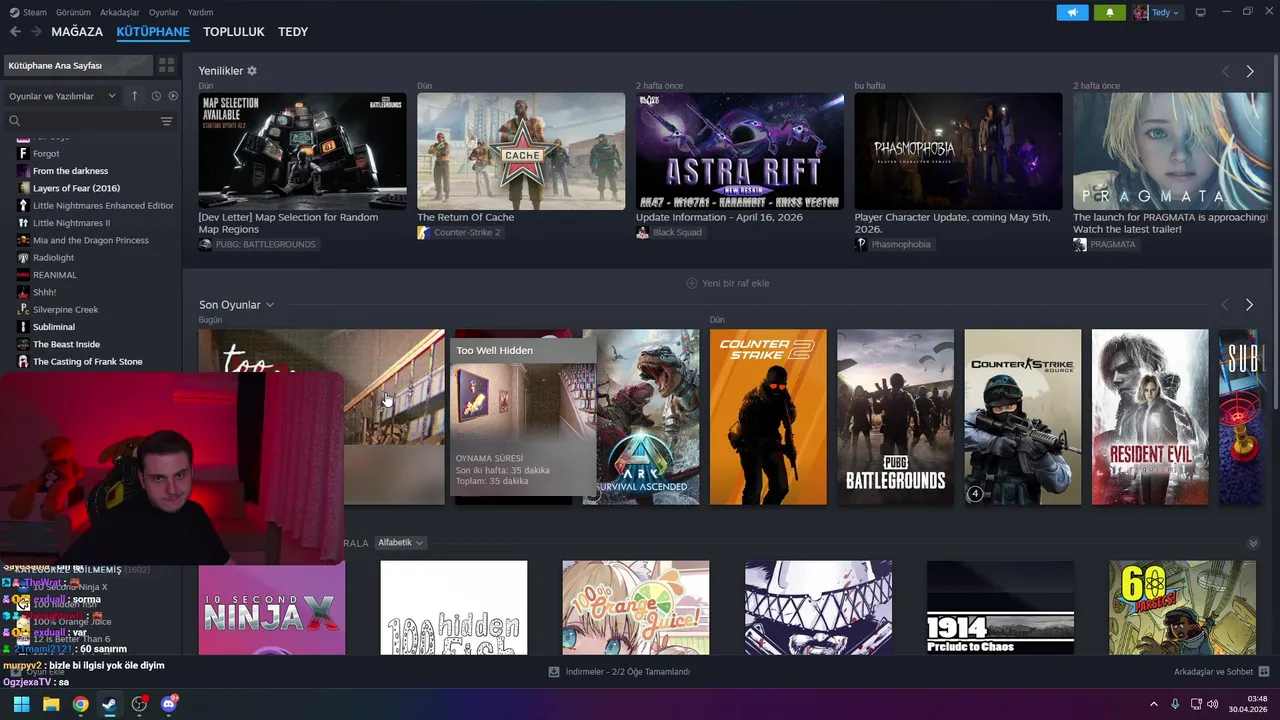Open the Oyunlar menu
Screen dimensions: 1280x720
163,12
